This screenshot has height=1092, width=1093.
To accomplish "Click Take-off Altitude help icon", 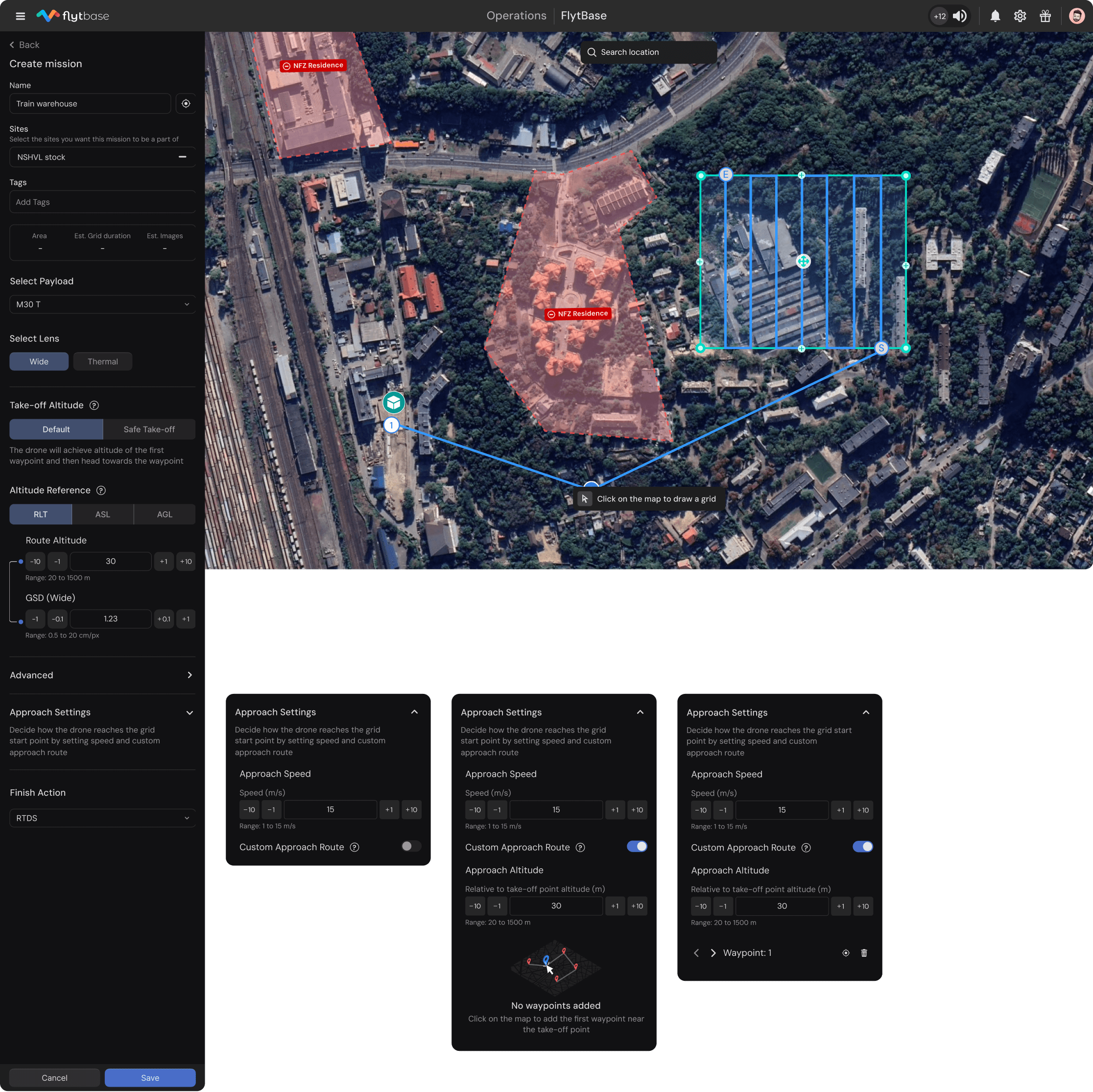I will click(95, 405).
